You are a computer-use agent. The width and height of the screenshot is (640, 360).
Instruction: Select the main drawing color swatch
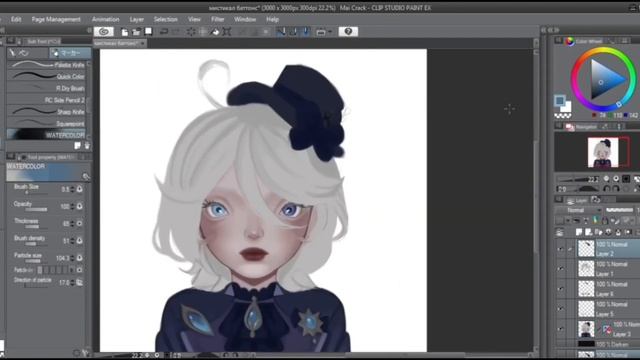tap(560, 100)
